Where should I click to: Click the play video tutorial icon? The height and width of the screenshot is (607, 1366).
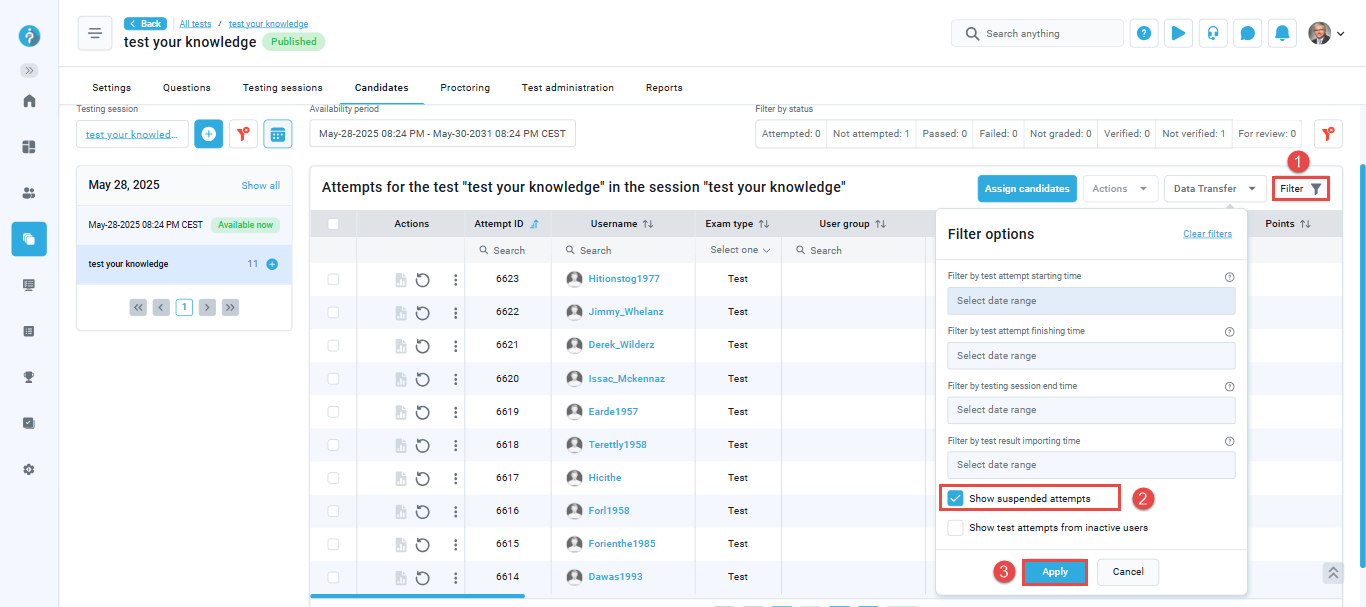[1178, 33]
